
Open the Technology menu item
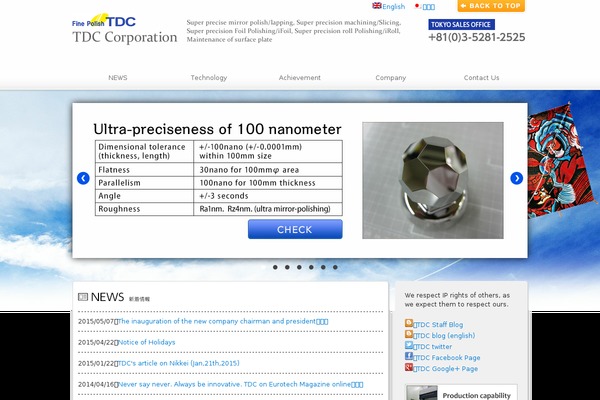[209, 78]
